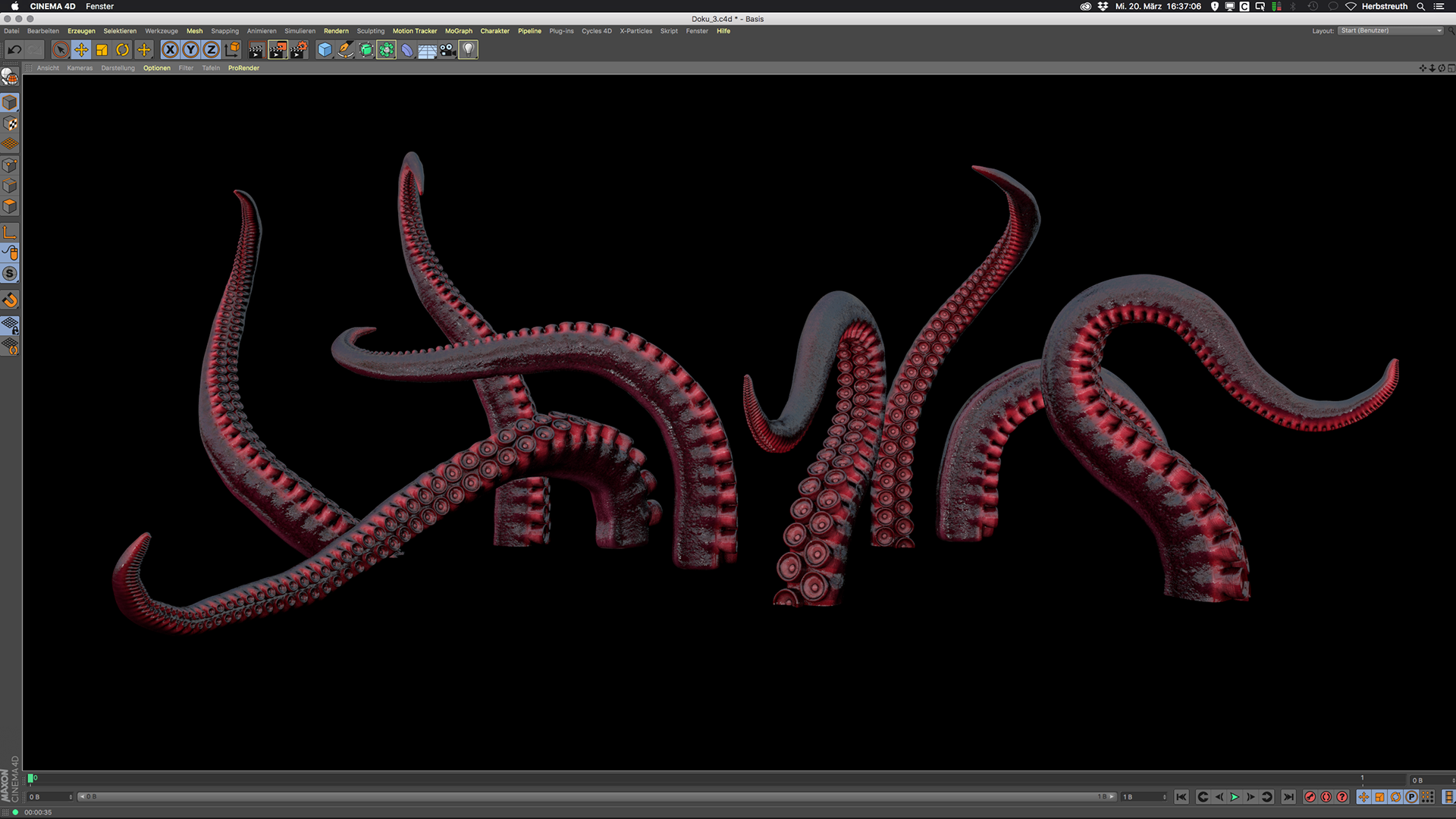Click the Undo arrow icon

tap(14, 50)
